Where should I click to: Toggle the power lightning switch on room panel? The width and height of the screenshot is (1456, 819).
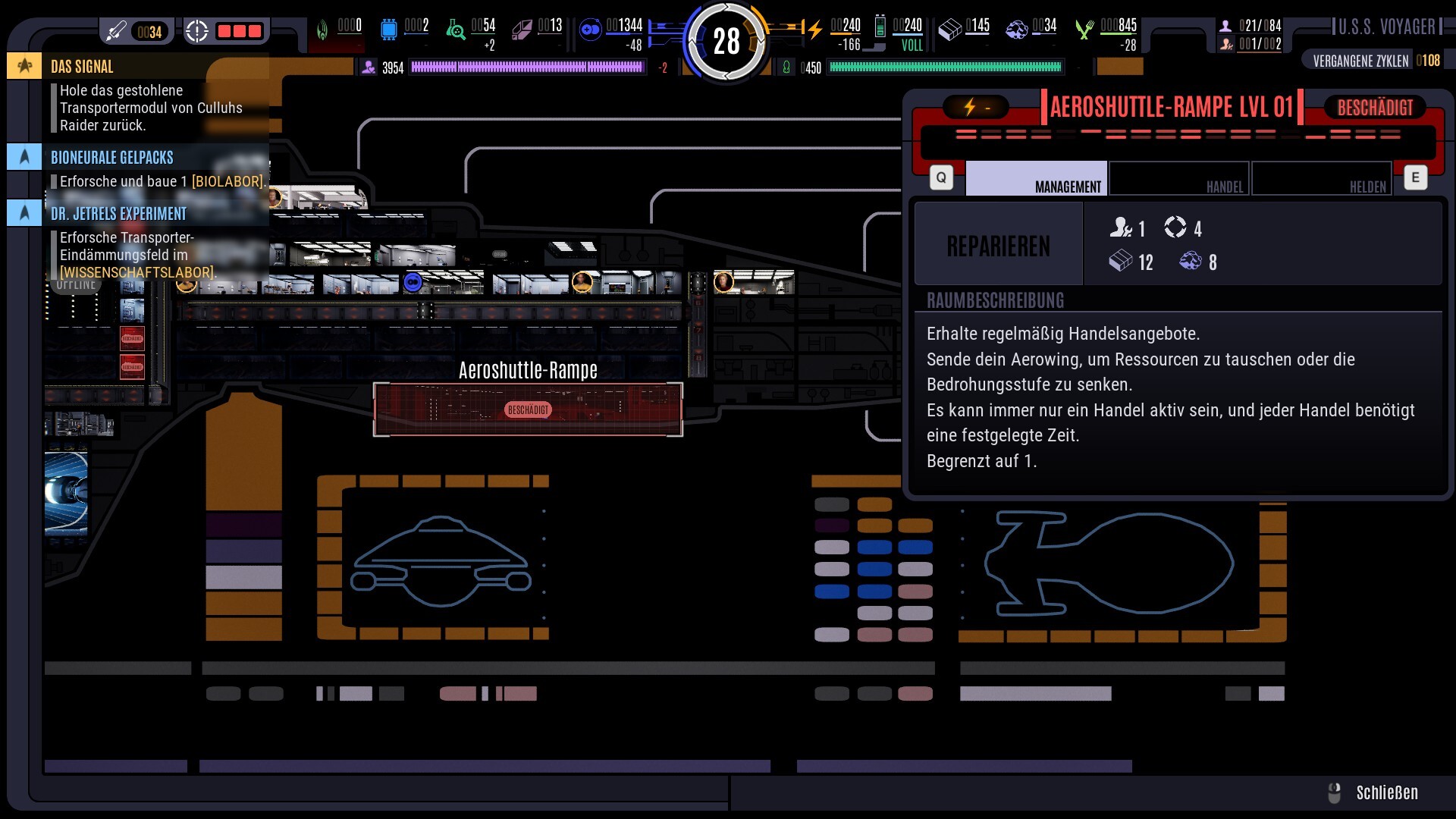click(975, 108)
